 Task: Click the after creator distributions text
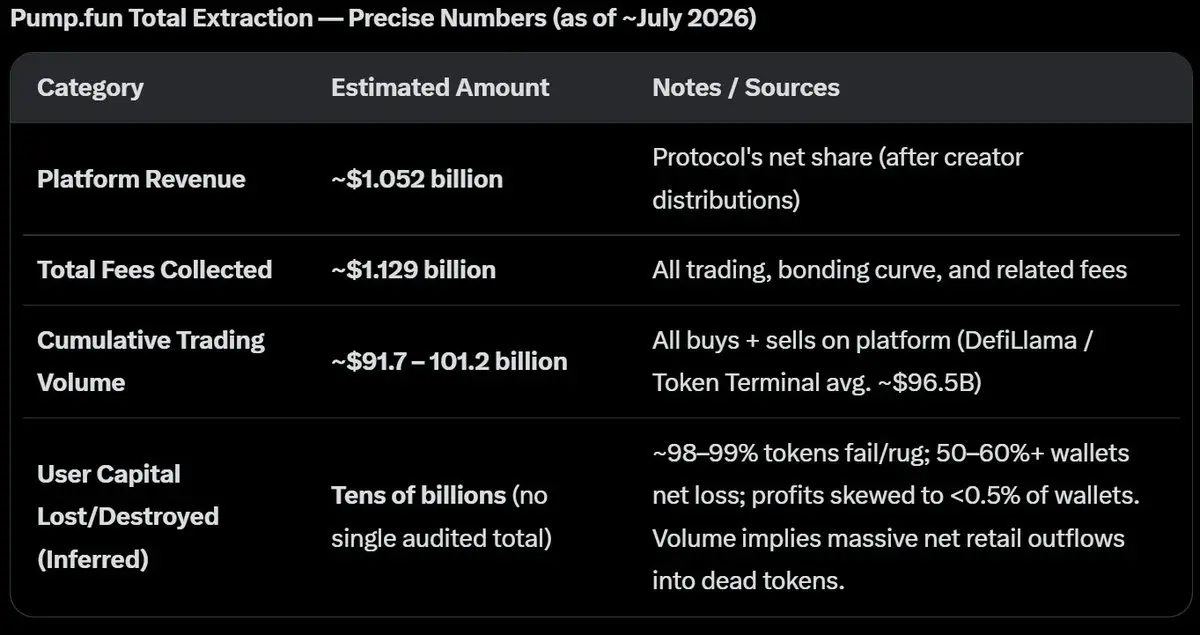pyautogui.click(x=838, y=178)
